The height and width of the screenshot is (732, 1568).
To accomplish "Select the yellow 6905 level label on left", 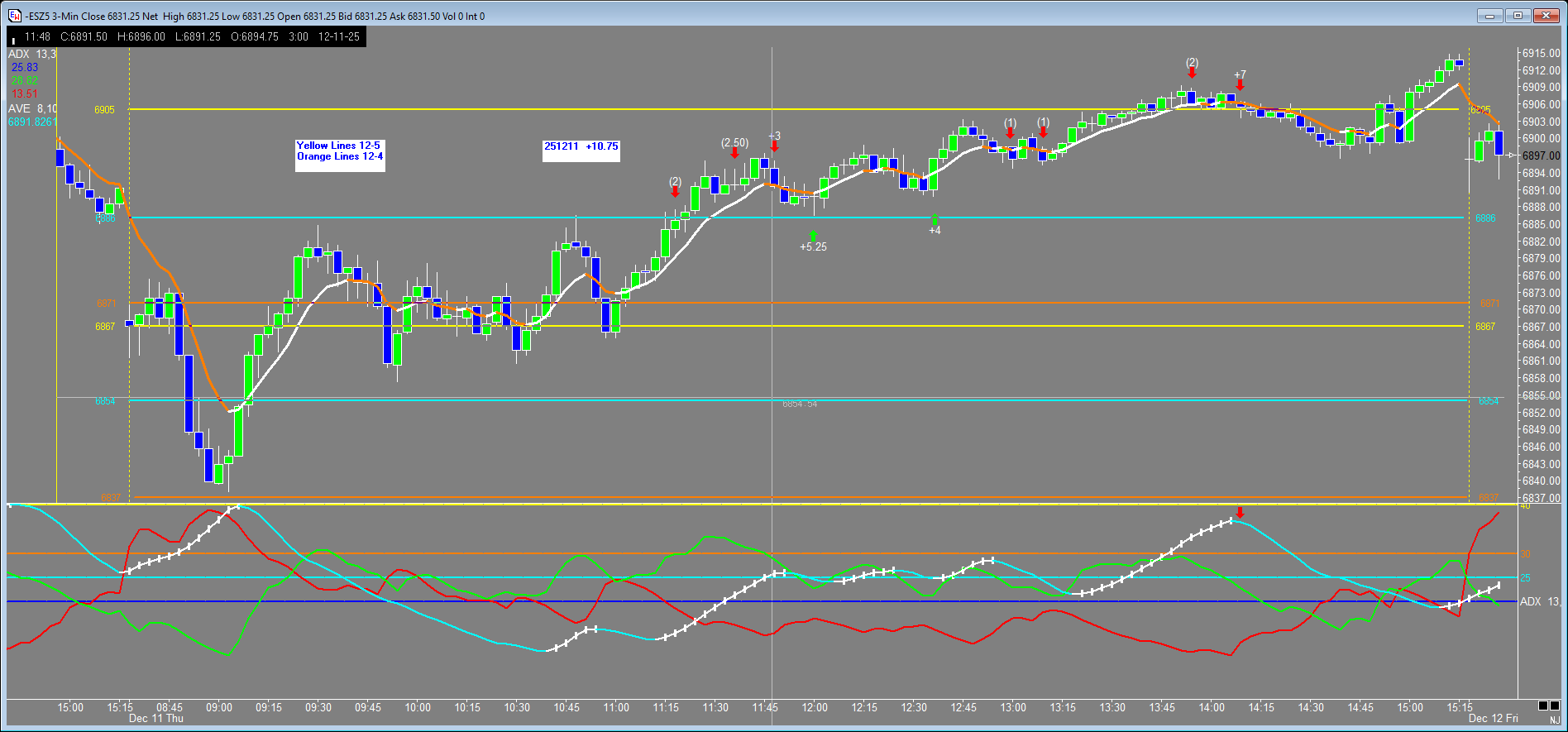I will pos(104,109).
